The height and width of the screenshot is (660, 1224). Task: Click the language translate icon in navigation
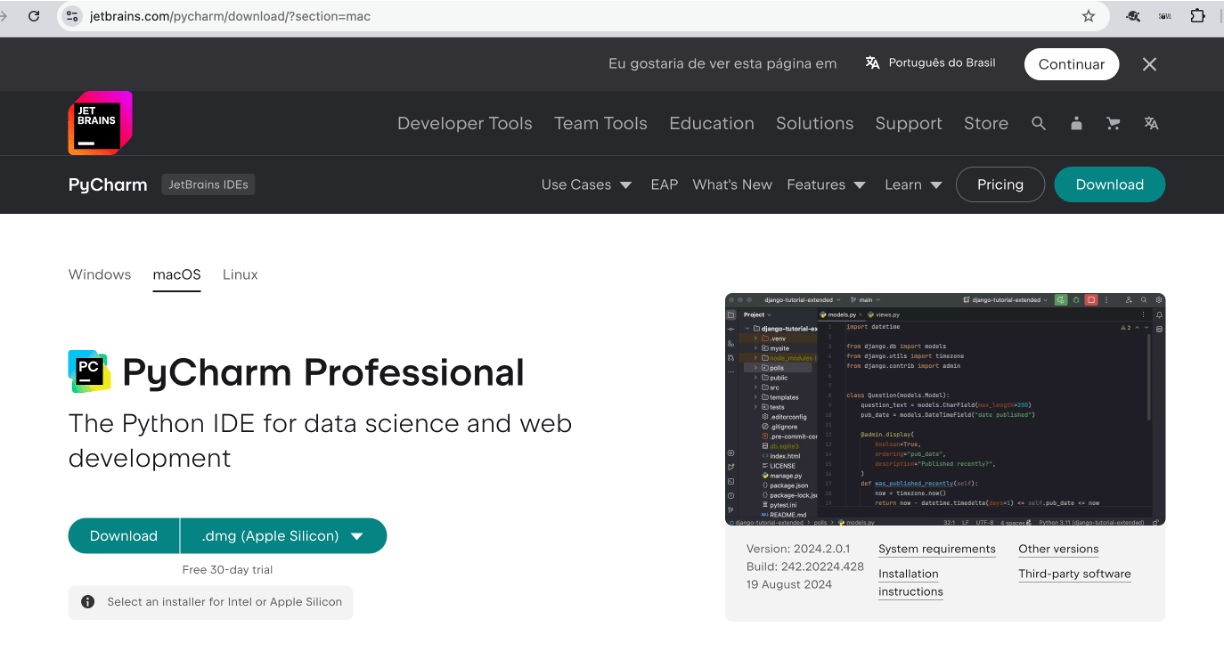tap(1151, 123)
